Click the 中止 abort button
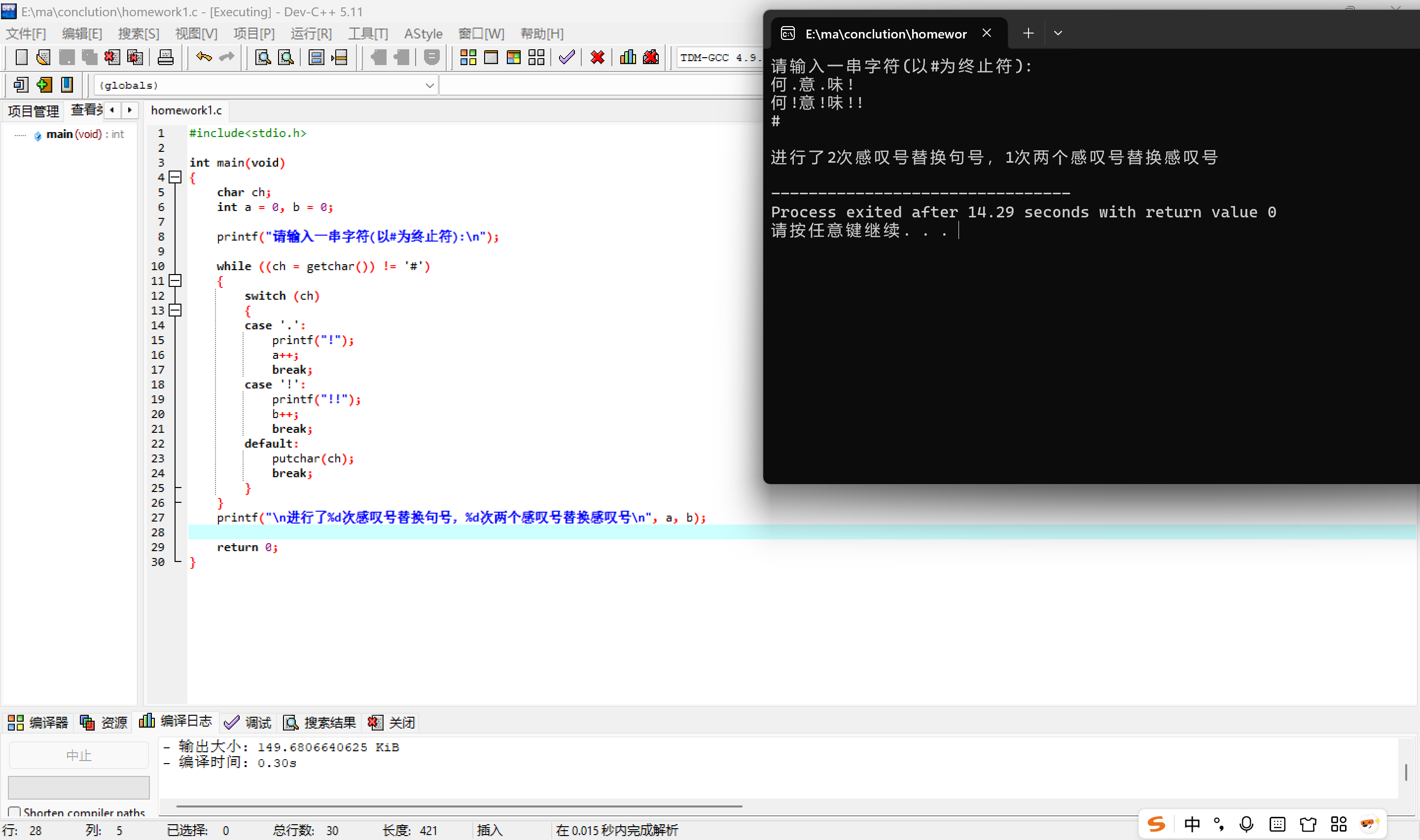The height and width of the screenshot is (840, 1420). pos(79,755)
